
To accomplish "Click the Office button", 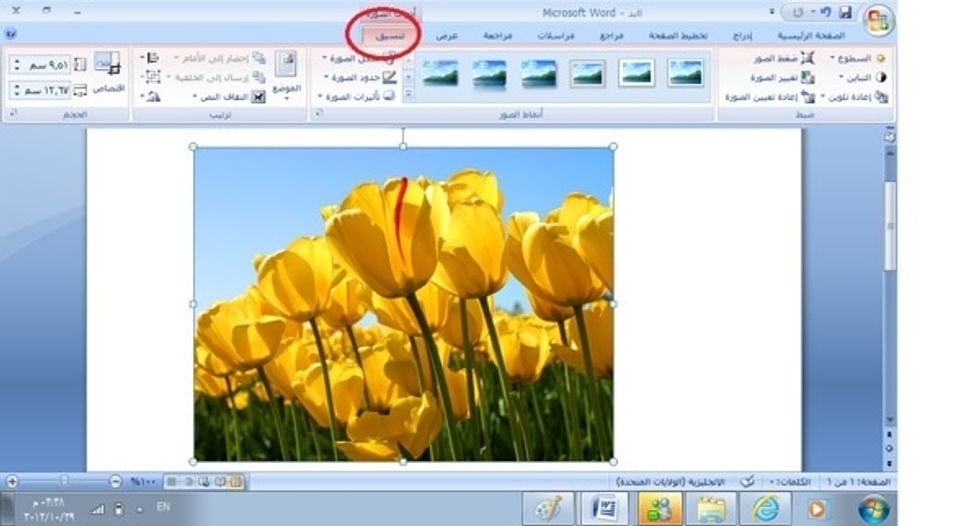I will click(x=877, y=19).
